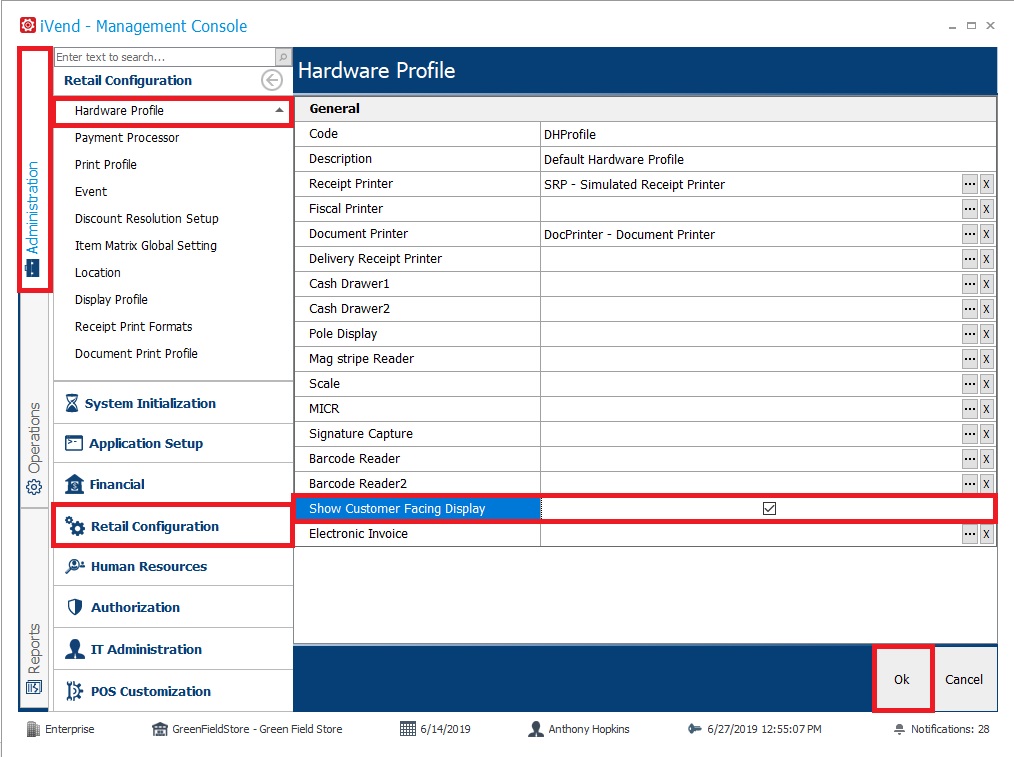The height and width of the screenshot is (757, 1014).
Task: Open Document Print Profile
Action: [136, 354]
